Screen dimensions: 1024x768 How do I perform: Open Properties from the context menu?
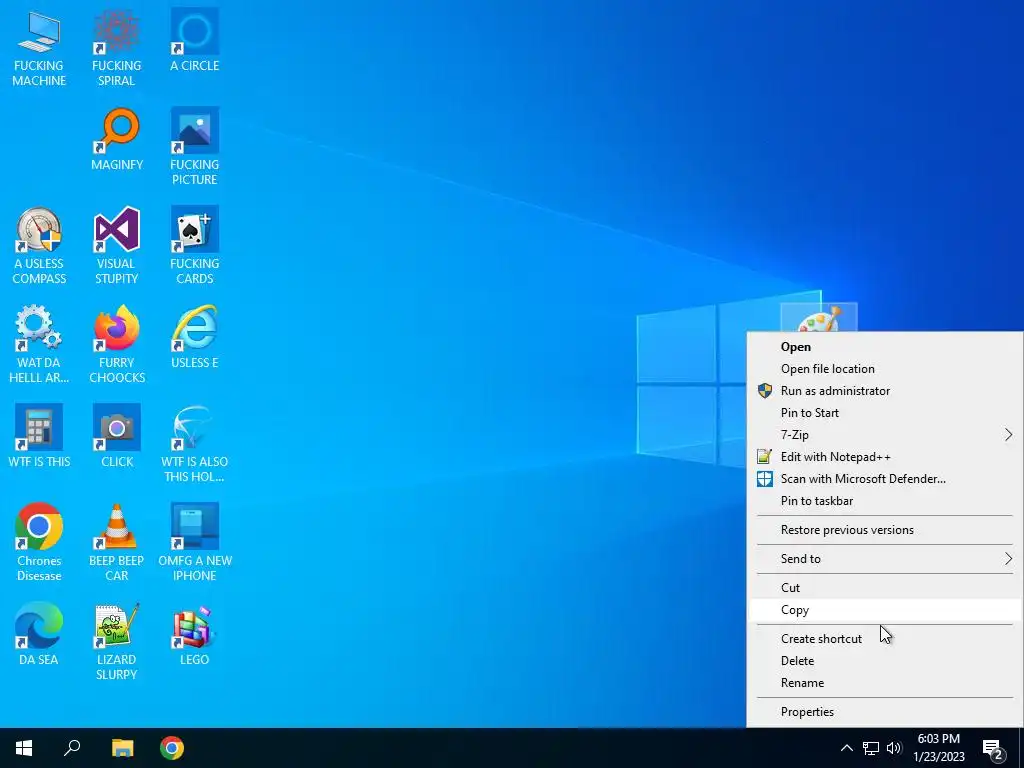click(x=884, y=712)
